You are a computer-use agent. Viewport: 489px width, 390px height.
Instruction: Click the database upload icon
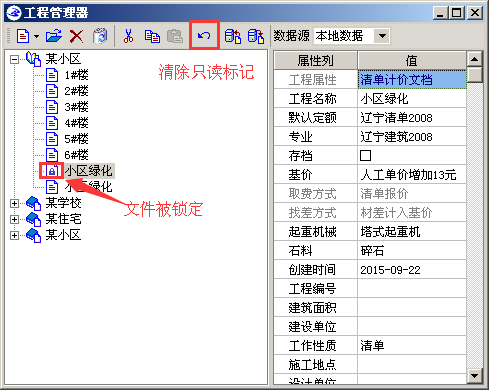coord(233,36)
